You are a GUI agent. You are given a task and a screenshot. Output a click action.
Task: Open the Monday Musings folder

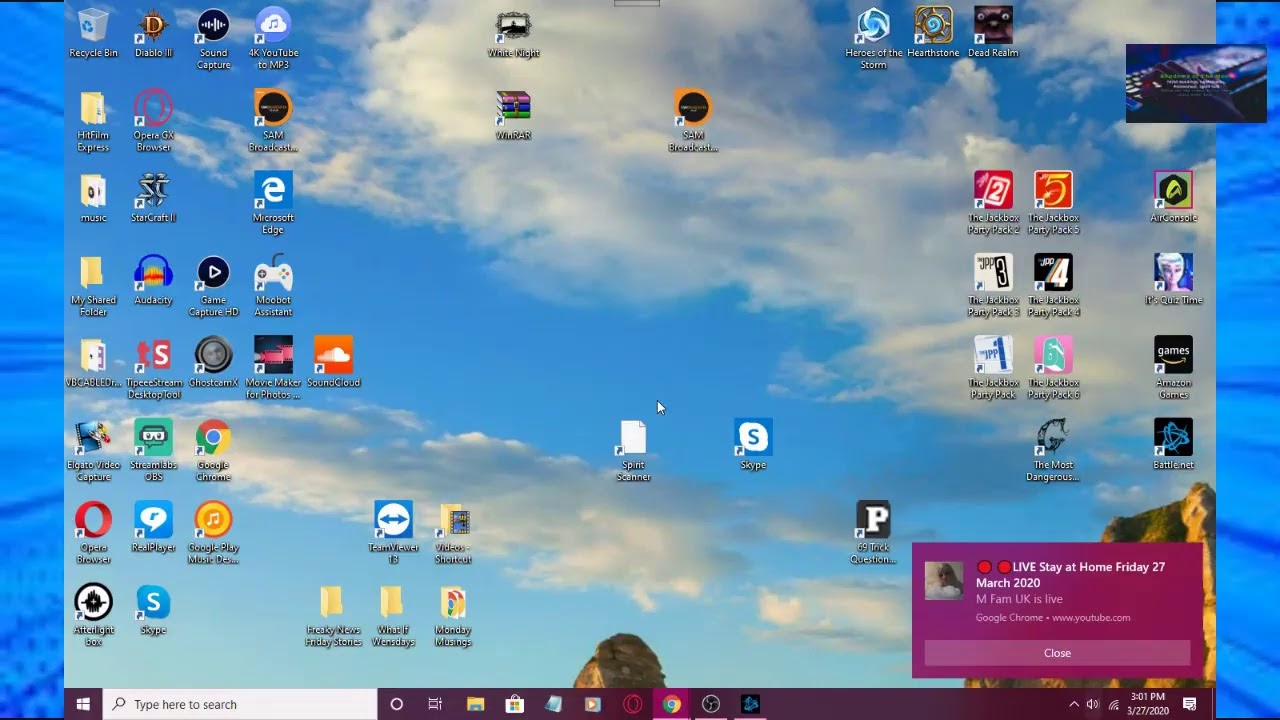click(453, 617)
